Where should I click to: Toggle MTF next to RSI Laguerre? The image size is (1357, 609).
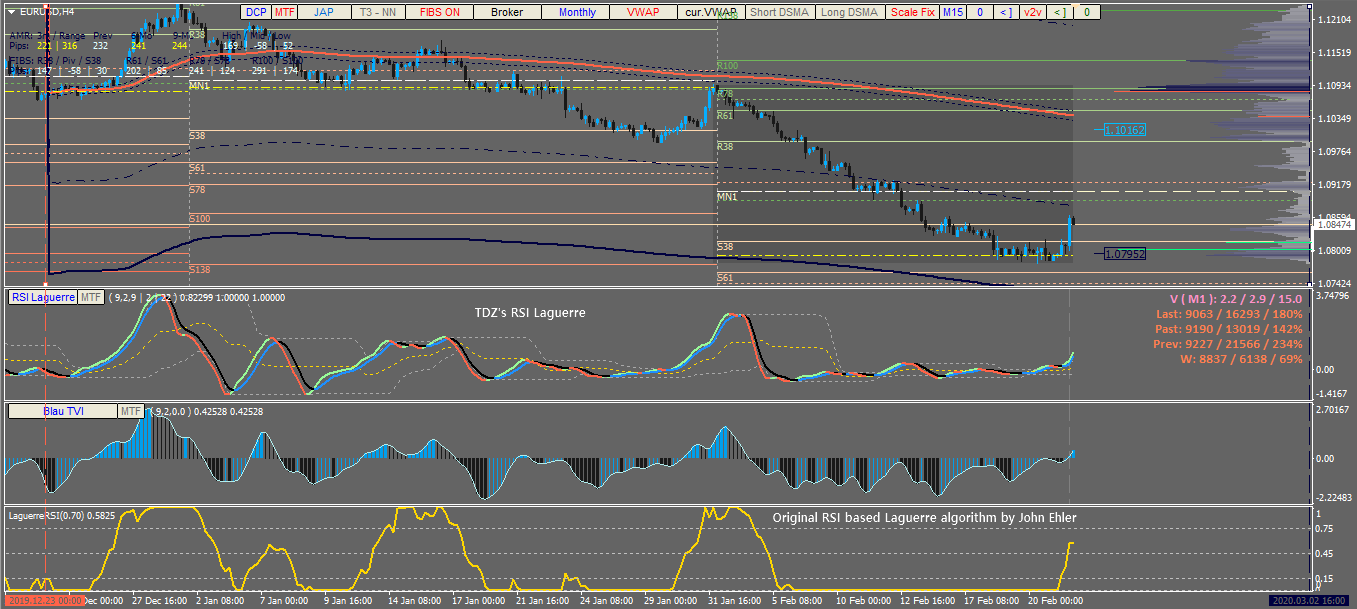(91, 297)
